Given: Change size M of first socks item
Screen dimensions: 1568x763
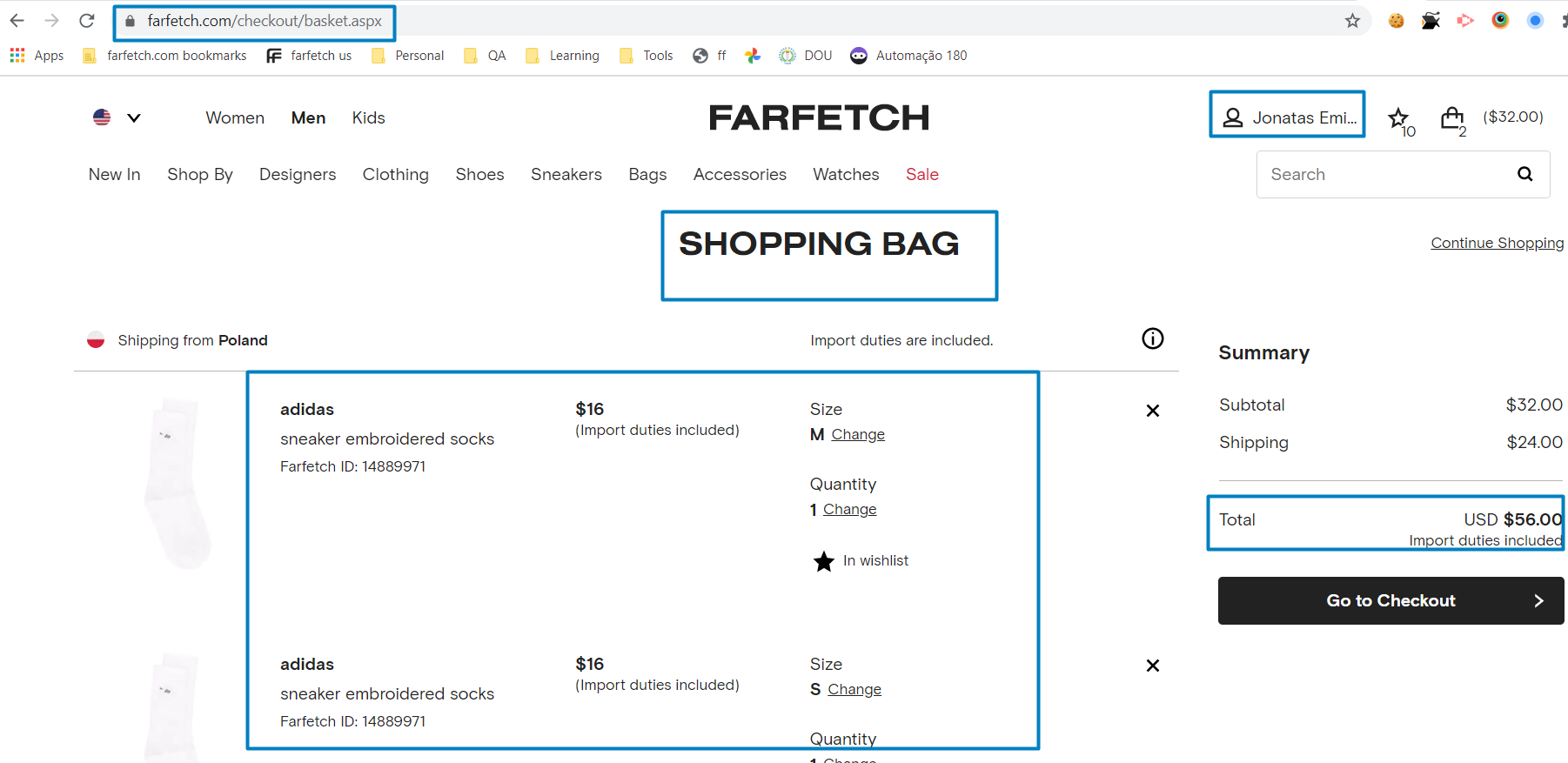Looking at the screenshot, I should (x=858, y=434).
